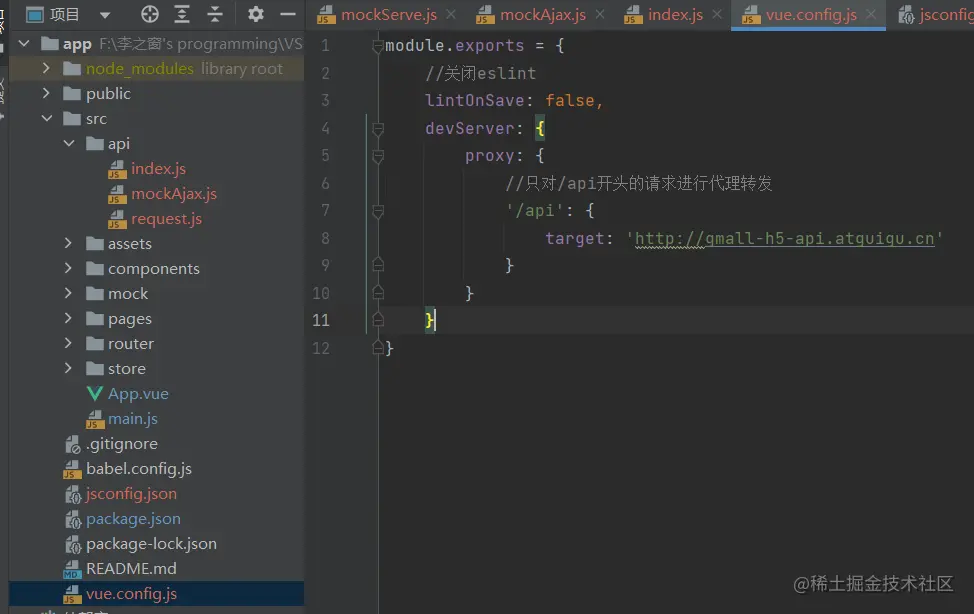Screen dimensions: 974x614
Task: Expand the assets folder chevron
Action: (68, 243)
